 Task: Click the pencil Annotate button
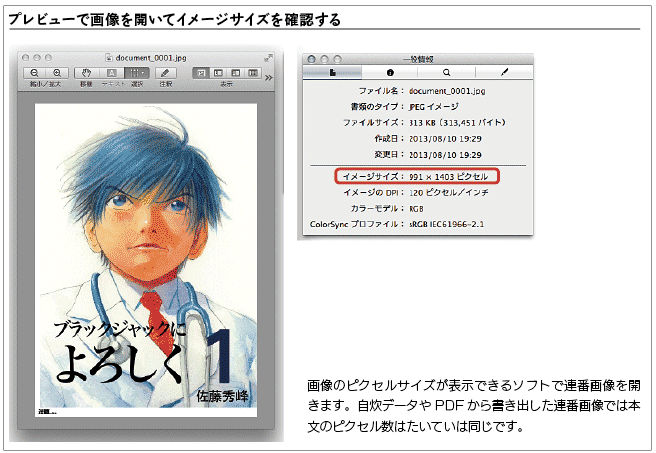(x=166, y=73)
